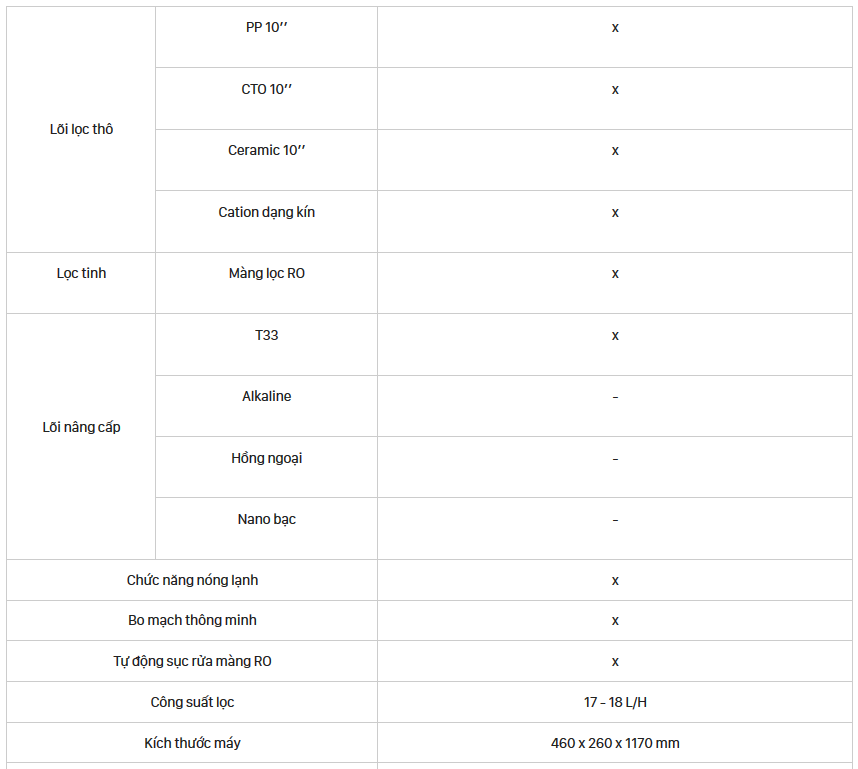
Task: Click the 'Nano bạc' cell
Action: (266, 529)
